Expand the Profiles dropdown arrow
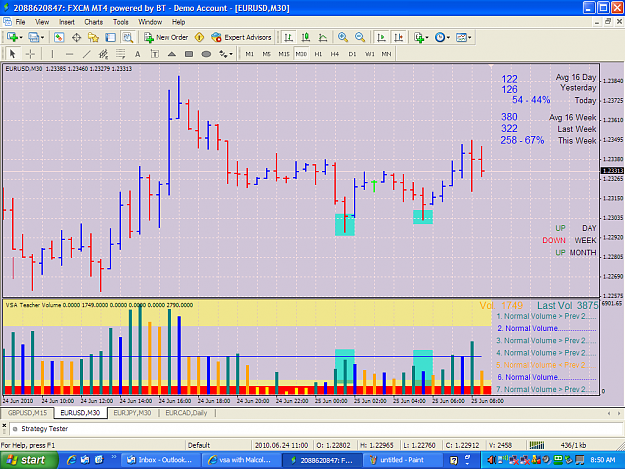 coord(42,37)
